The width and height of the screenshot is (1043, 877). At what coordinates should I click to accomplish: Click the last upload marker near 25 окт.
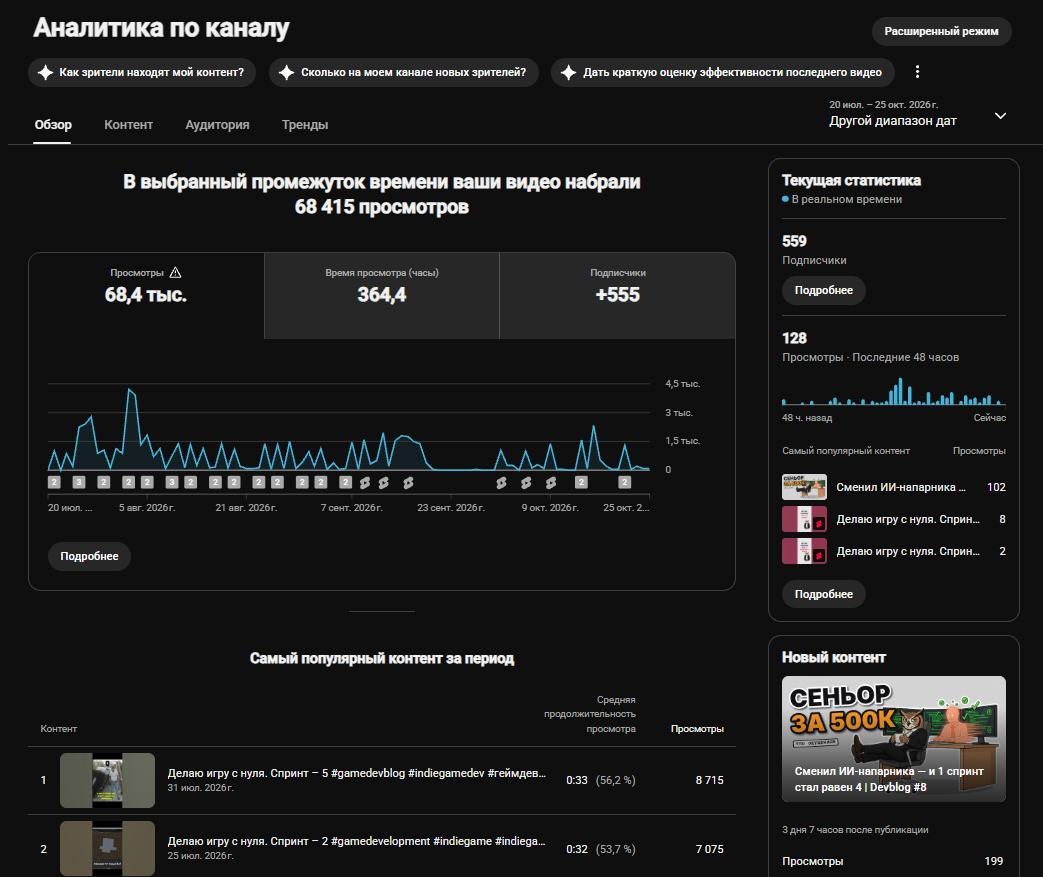624,482
